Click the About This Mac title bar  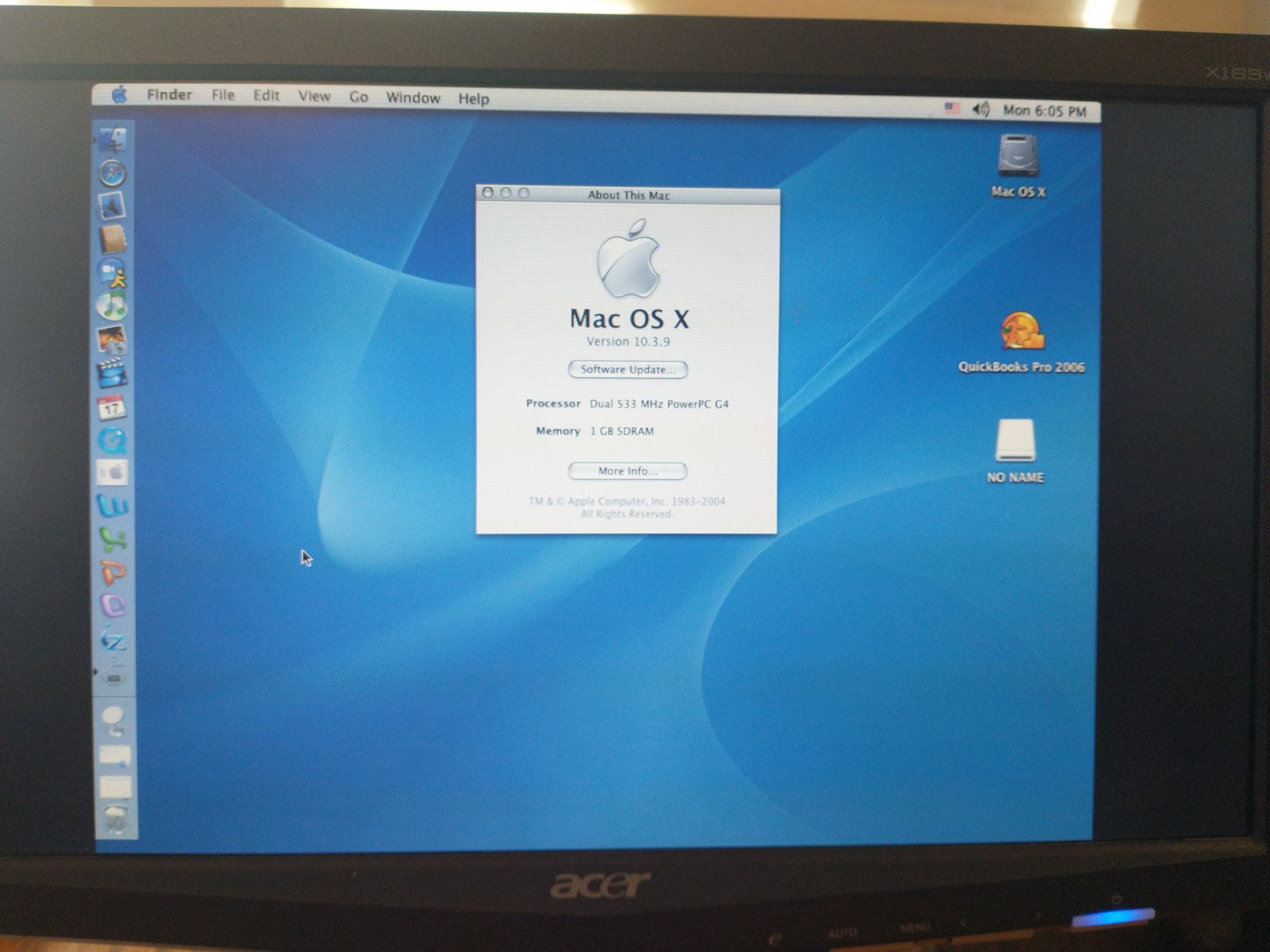629,195
